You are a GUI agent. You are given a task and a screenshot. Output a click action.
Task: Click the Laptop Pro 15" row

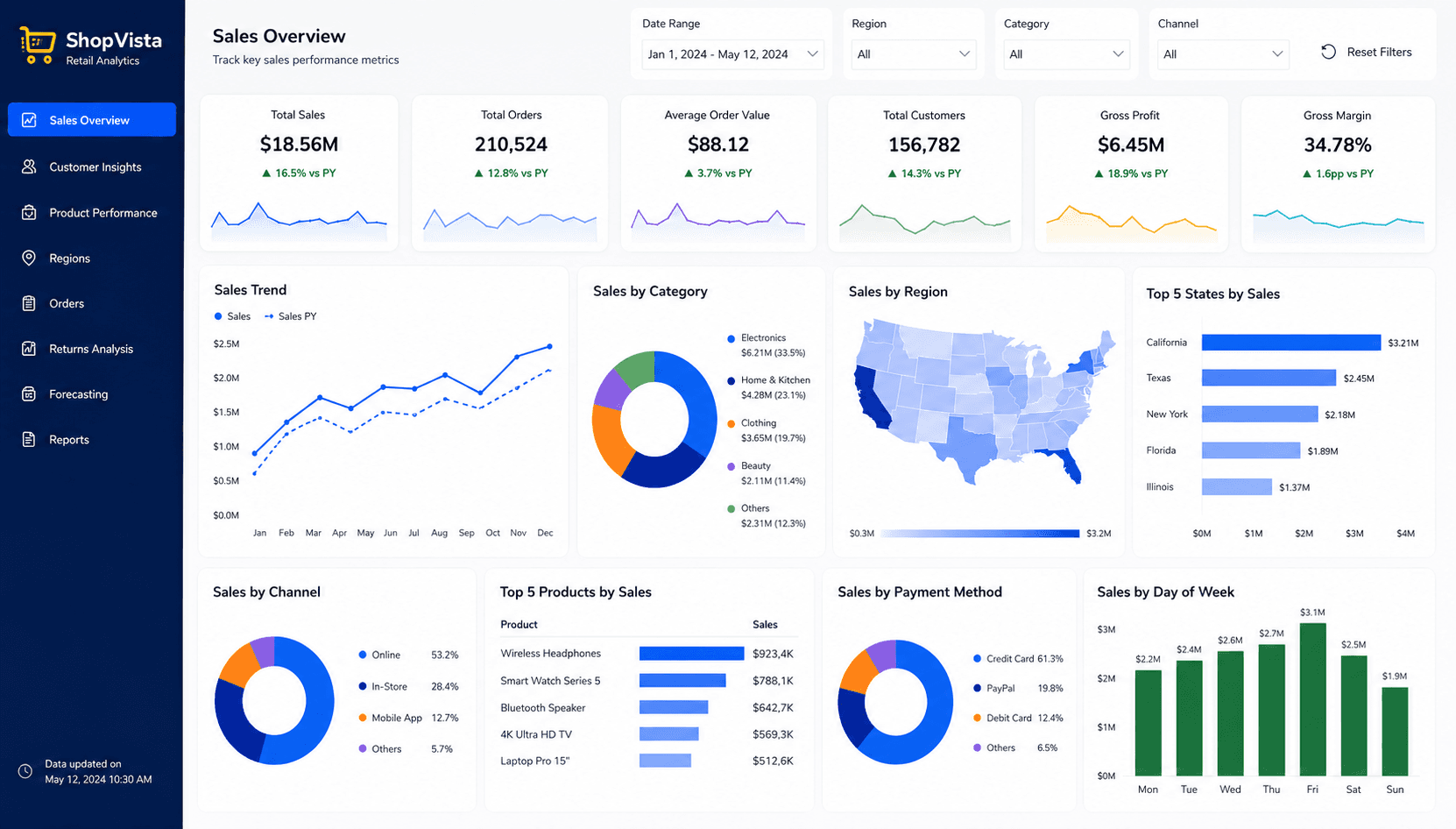(647, 761)
